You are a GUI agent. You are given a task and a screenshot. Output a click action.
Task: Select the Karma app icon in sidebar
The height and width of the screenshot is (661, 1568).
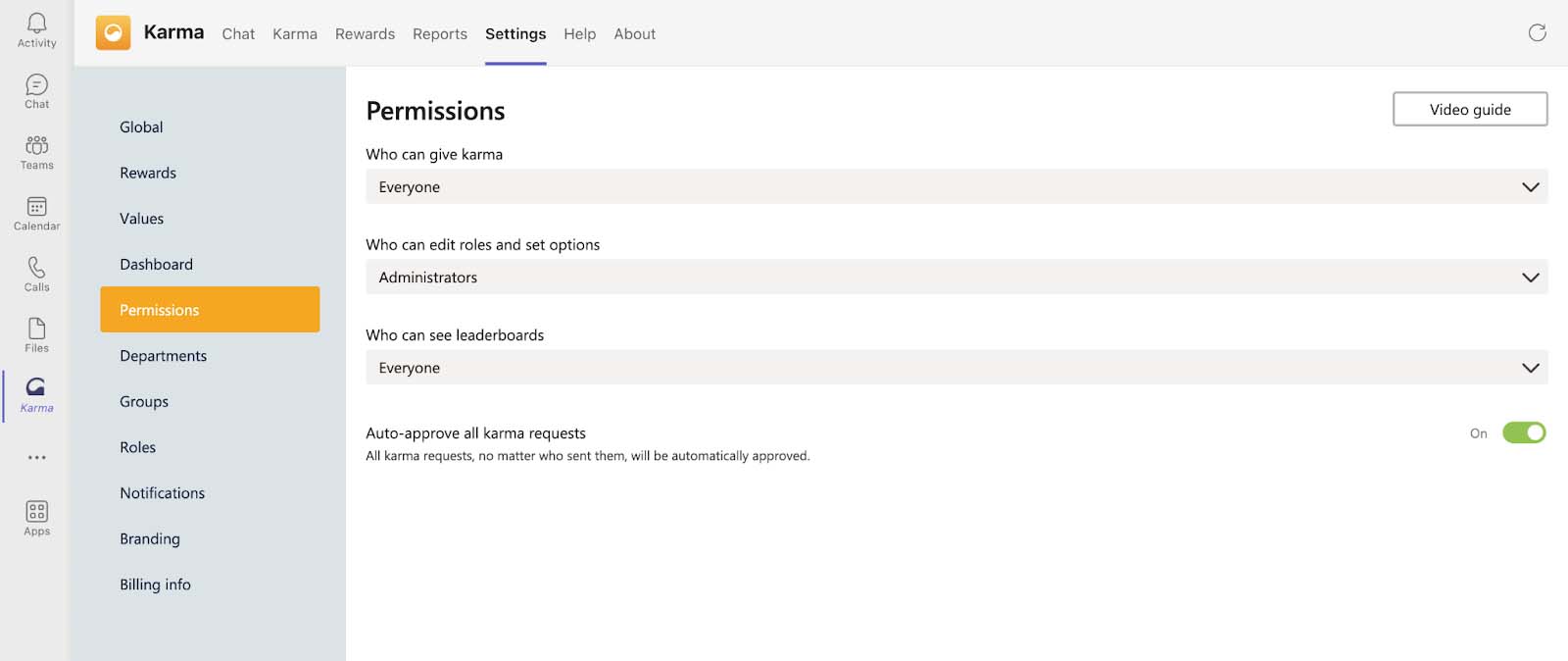pyautogui.click(x=36, y=394)
